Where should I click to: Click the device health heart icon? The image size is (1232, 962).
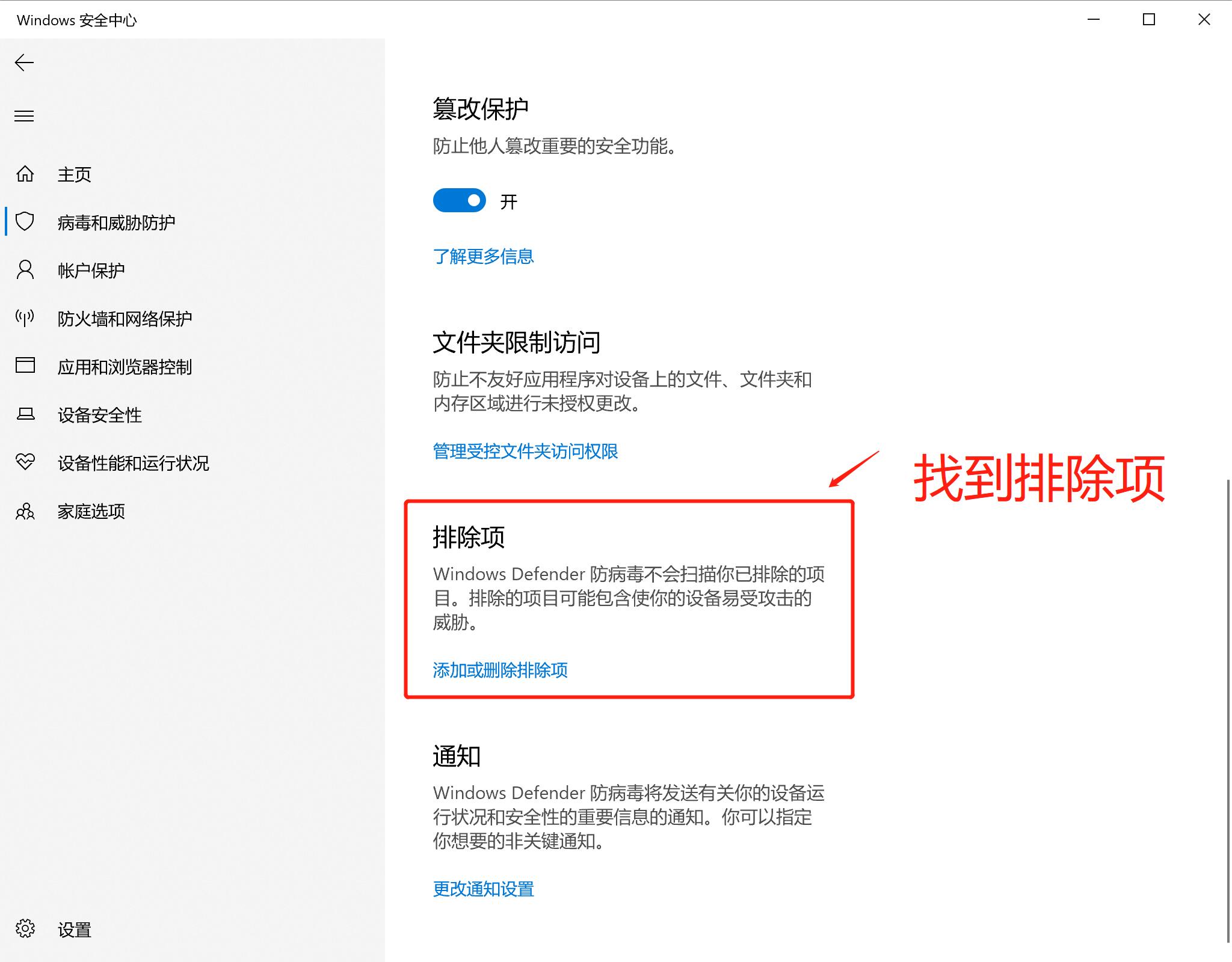click(25, 462)
